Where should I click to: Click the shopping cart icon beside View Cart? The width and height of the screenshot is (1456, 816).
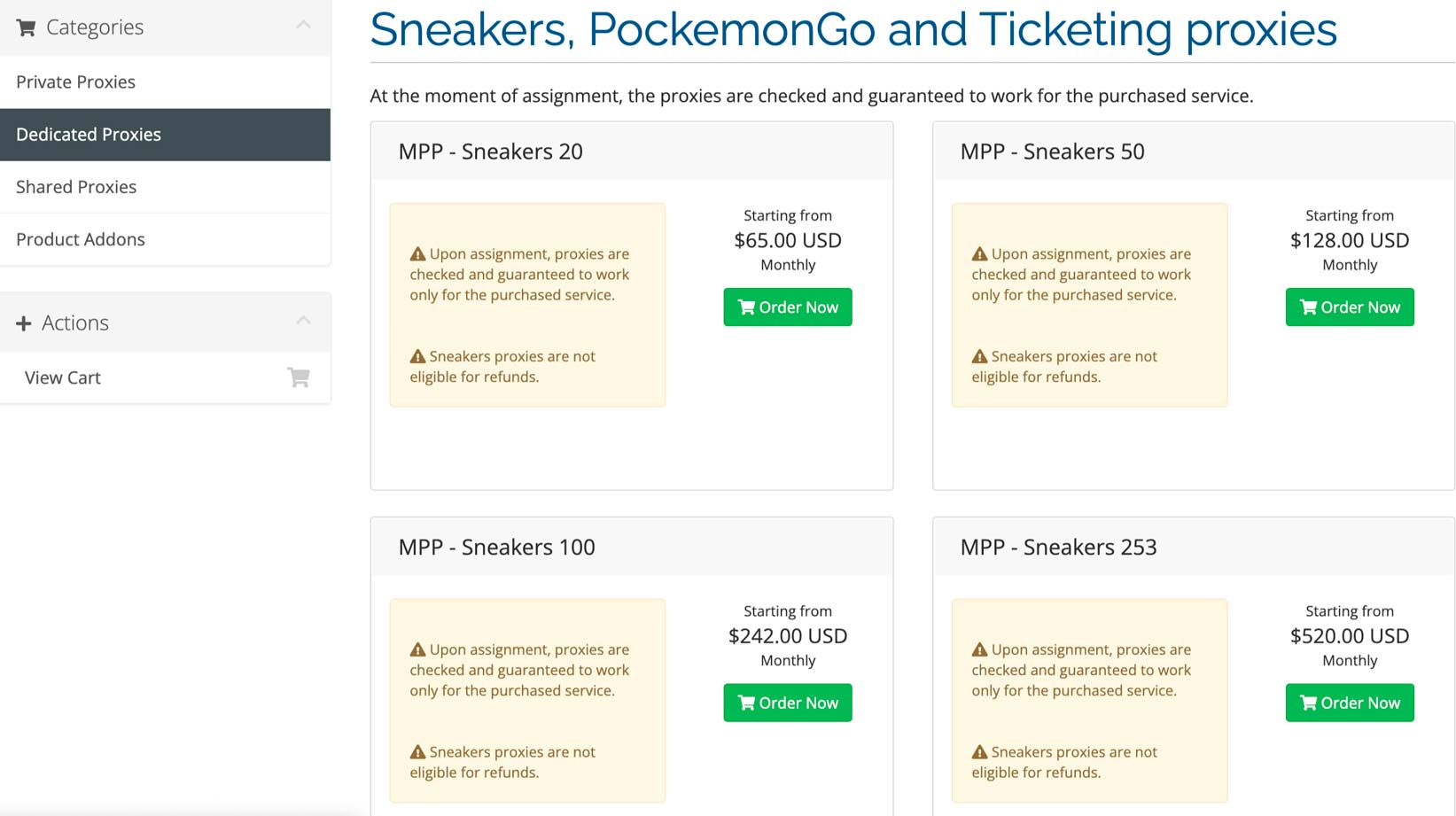click(299, 377)
